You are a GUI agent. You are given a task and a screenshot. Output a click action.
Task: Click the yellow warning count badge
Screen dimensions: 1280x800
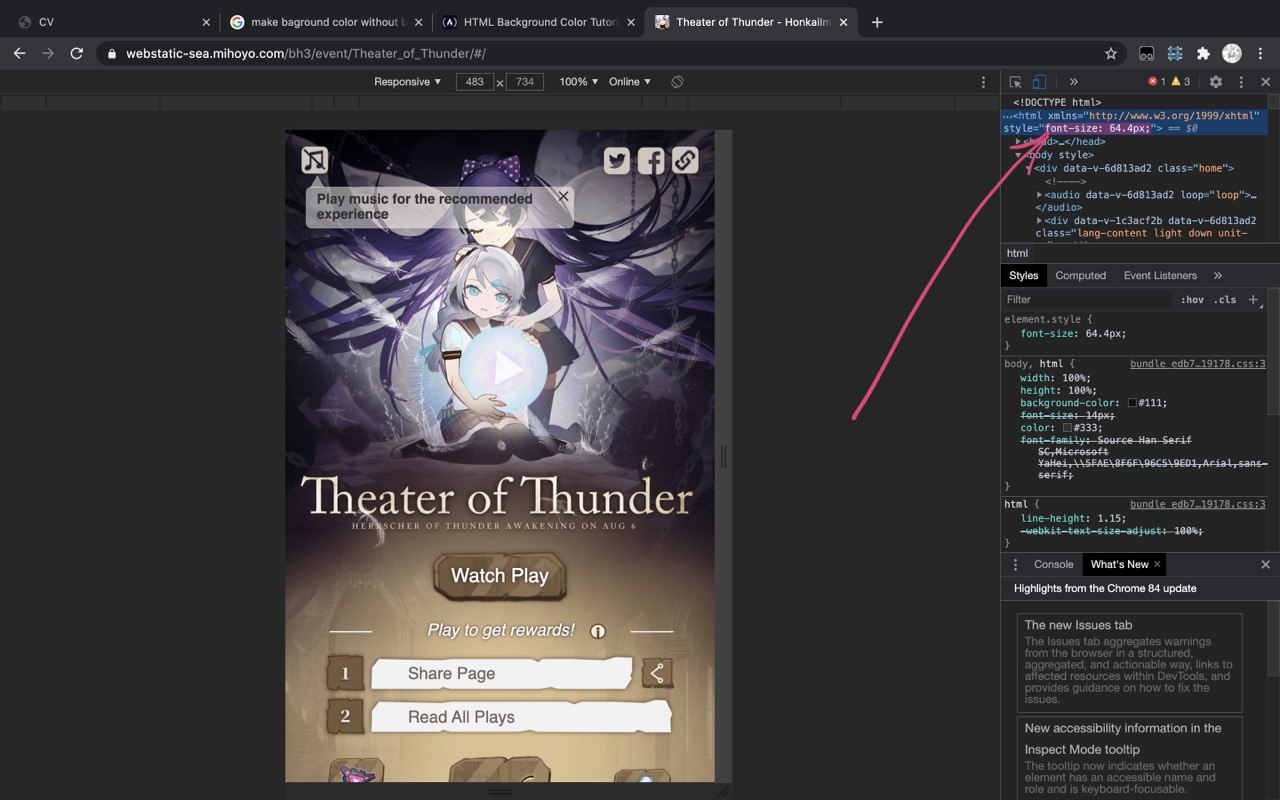(1181, 82)
